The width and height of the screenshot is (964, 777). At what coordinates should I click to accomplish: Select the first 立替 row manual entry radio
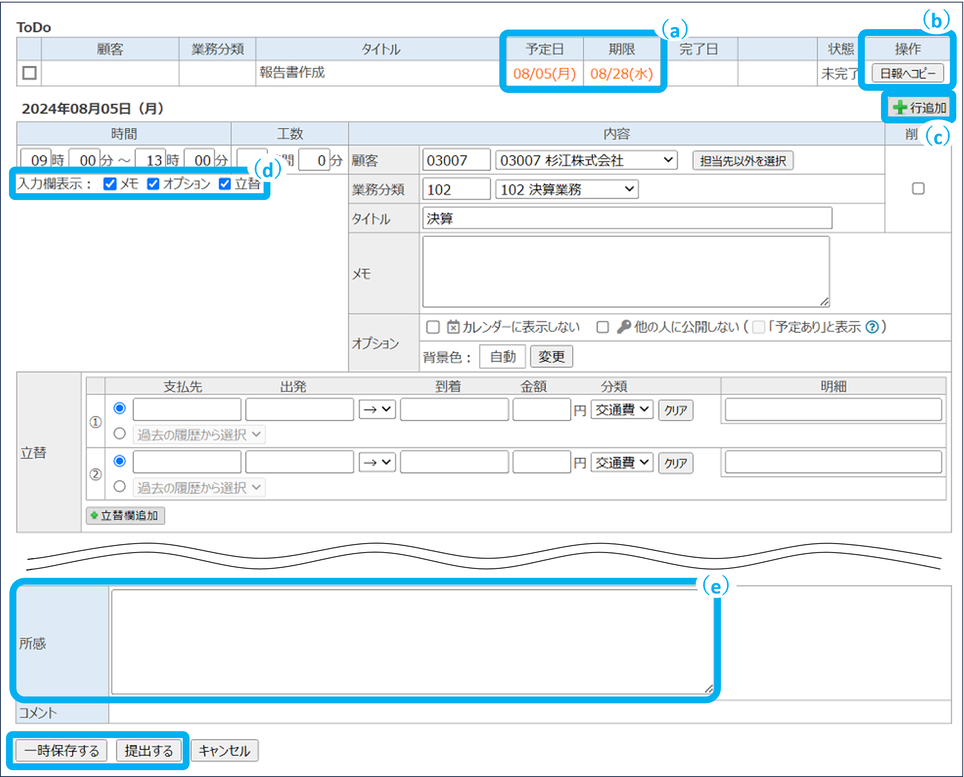click(x=120, y=408)
